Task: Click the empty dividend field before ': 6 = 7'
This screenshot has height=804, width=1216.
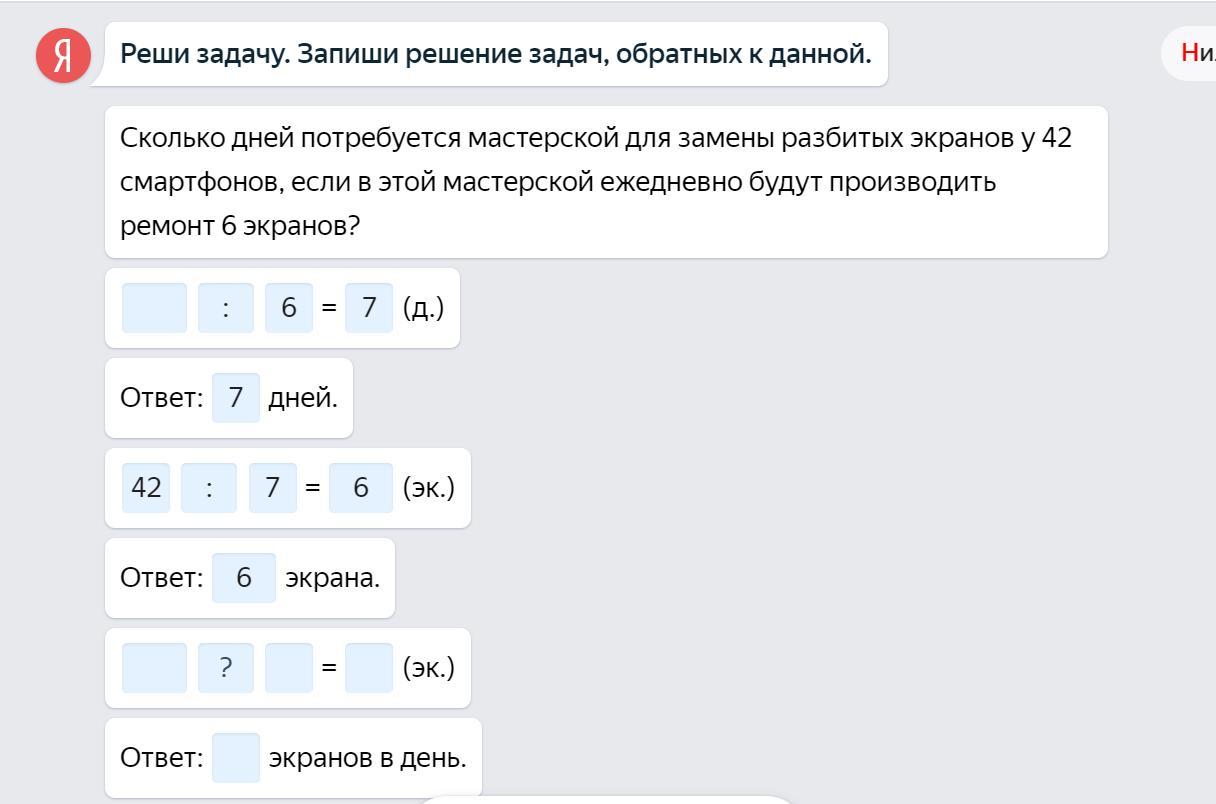Action: click(x=154, y=308)
